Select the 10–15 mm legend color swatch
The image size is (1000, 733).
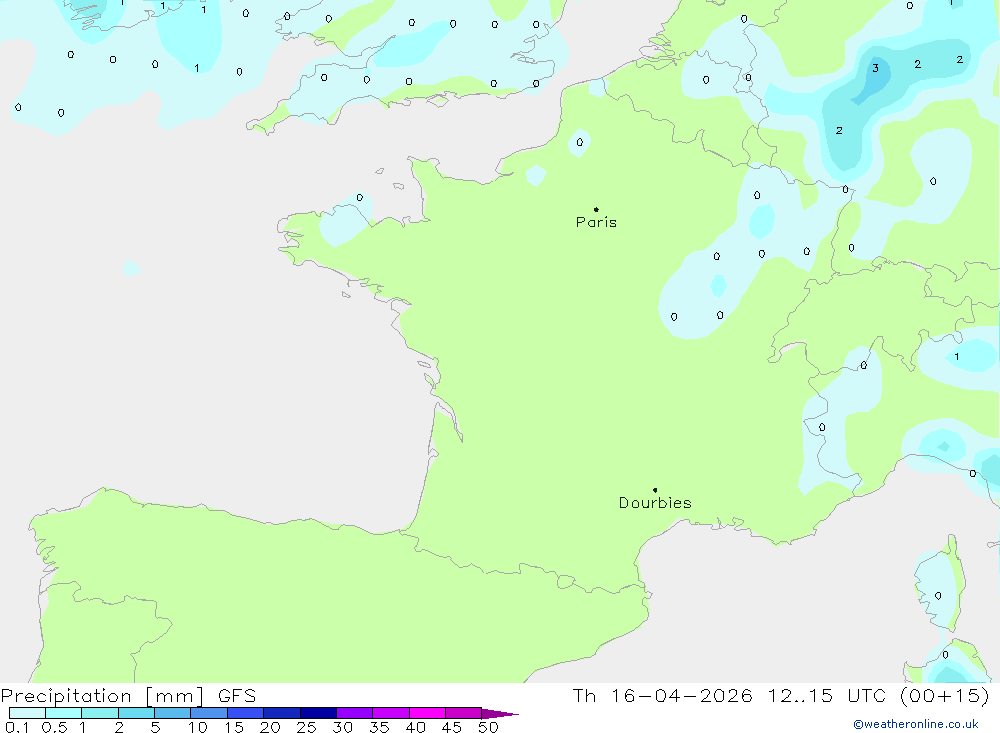(209, 713)
